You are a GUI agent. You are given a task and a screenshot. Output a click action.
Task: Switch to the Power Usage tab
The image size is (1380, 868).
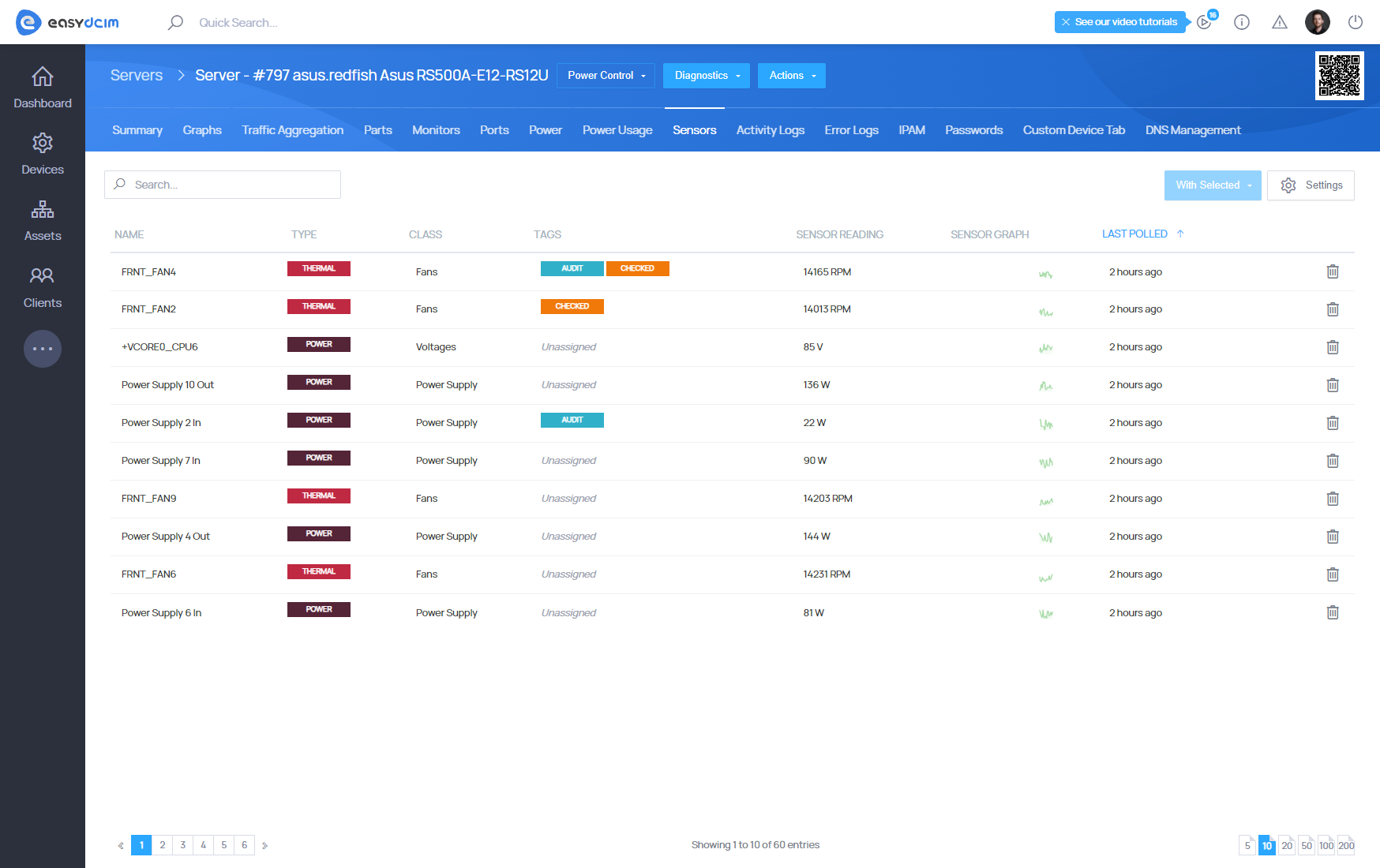[x=617, y=130]
